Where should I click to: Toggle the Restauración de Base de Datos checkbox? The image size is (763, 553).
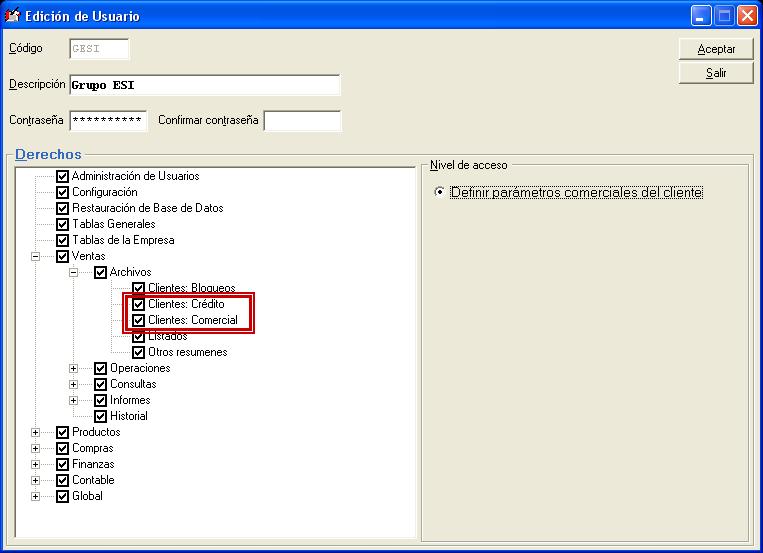pos(62,208)
